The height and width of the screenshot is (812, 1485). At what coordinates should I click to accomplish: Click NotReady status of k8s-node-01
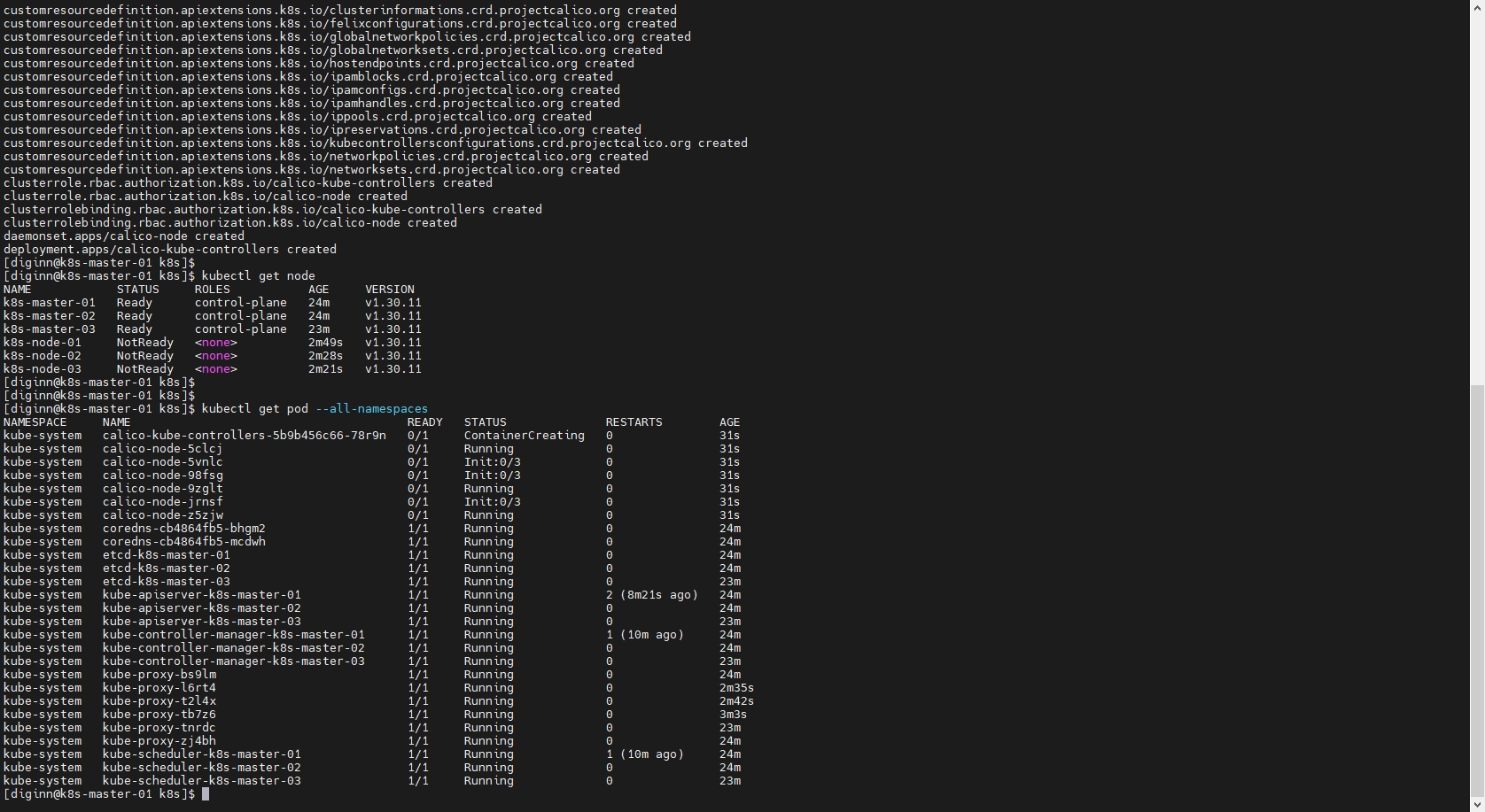tap(144, 343)
